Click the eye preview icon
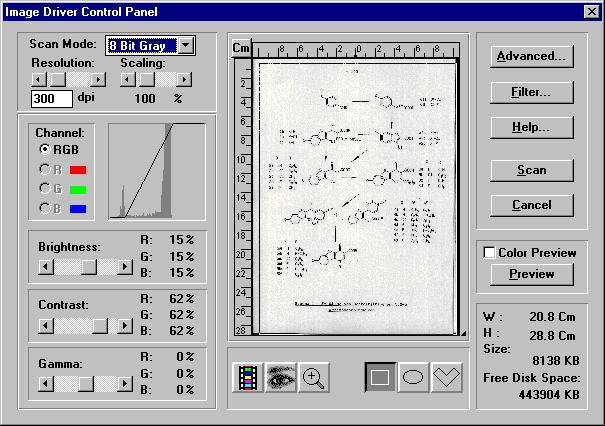The width and height of the screenshot is (605, 426). 280,377
